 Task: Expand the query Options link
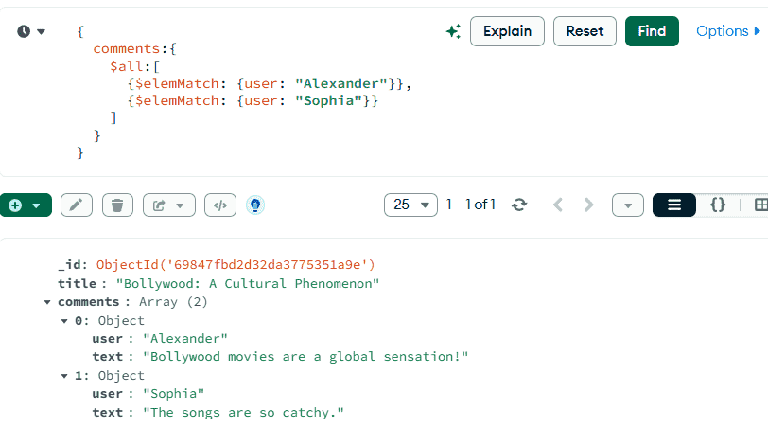728,31
